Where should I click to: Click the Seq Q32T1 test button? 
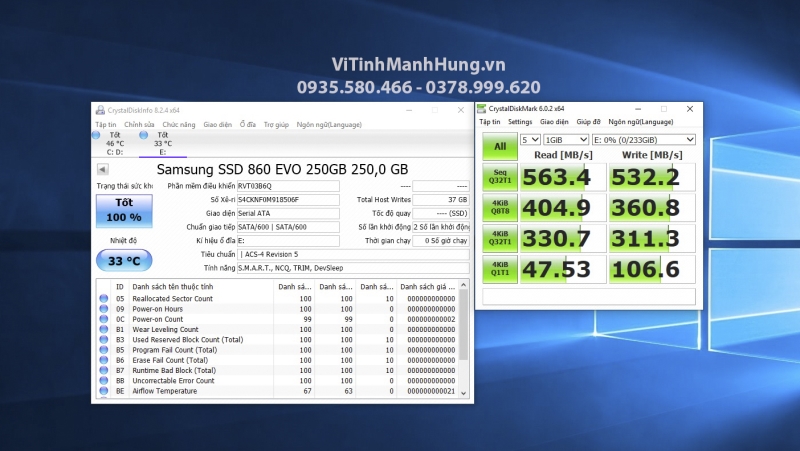500,177
